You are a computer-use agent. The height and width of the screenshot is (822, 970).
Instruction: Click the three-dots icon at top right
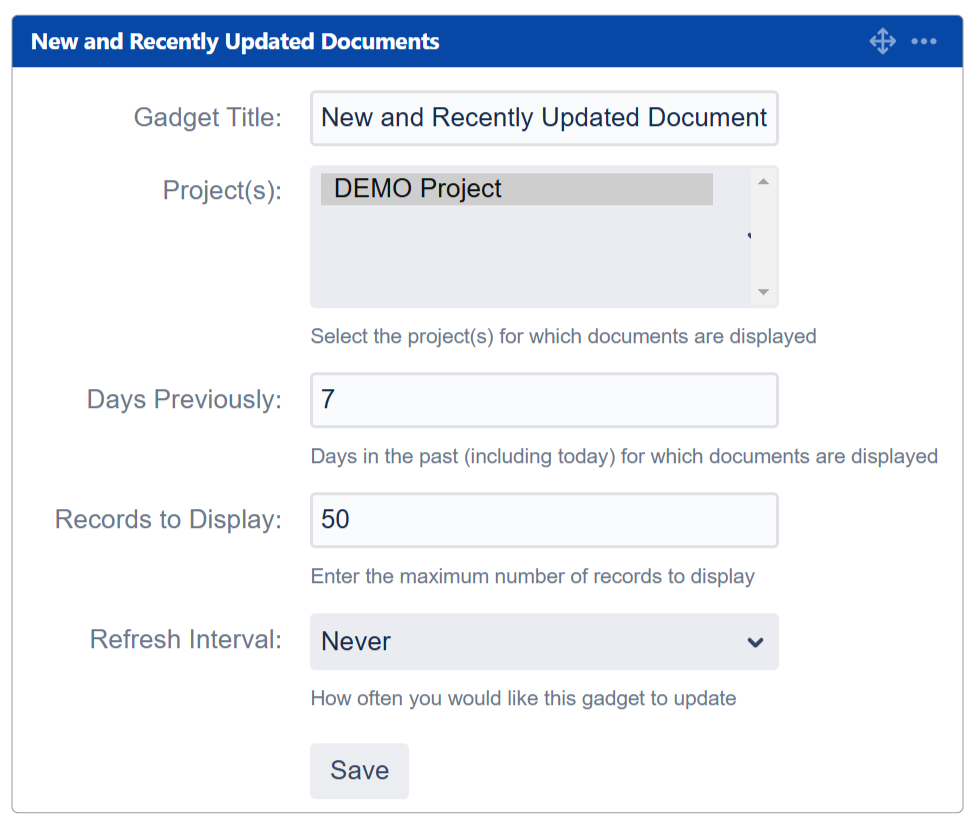coord(924,41)
